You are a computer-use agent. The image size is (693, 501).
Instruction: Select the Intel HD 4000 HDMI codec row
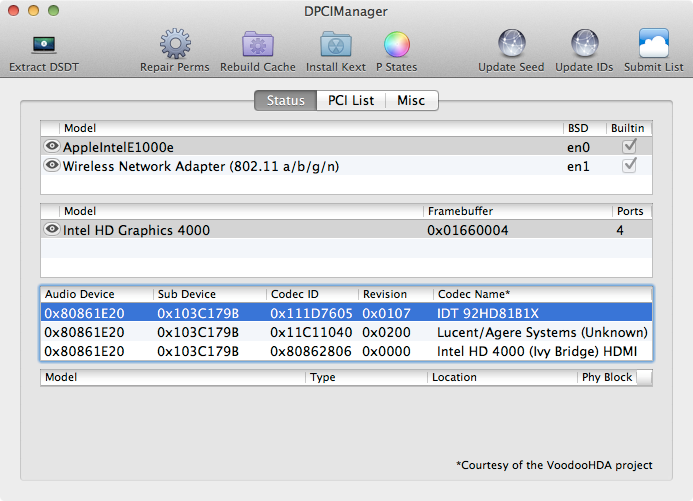tap(346, 351)
